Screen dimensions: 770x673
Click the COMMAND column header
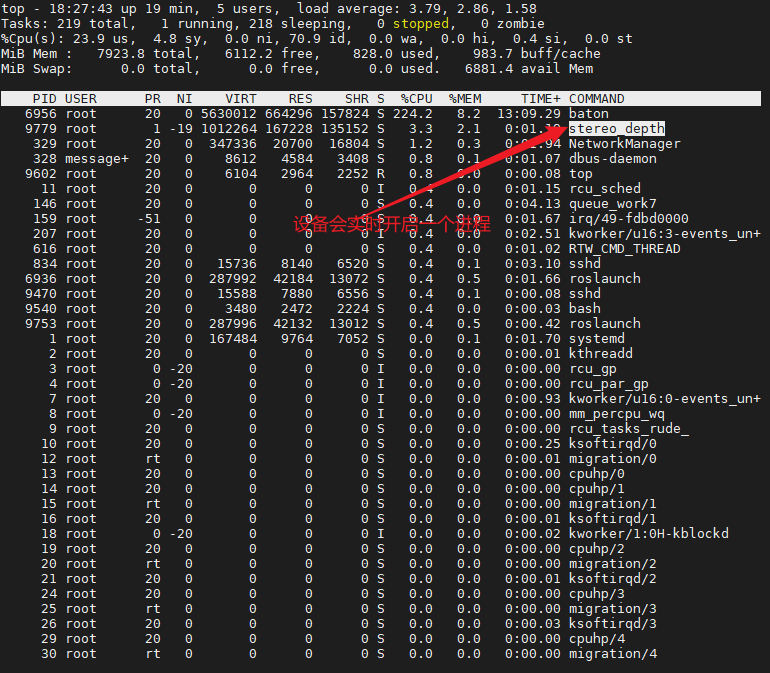click(597, 99)
